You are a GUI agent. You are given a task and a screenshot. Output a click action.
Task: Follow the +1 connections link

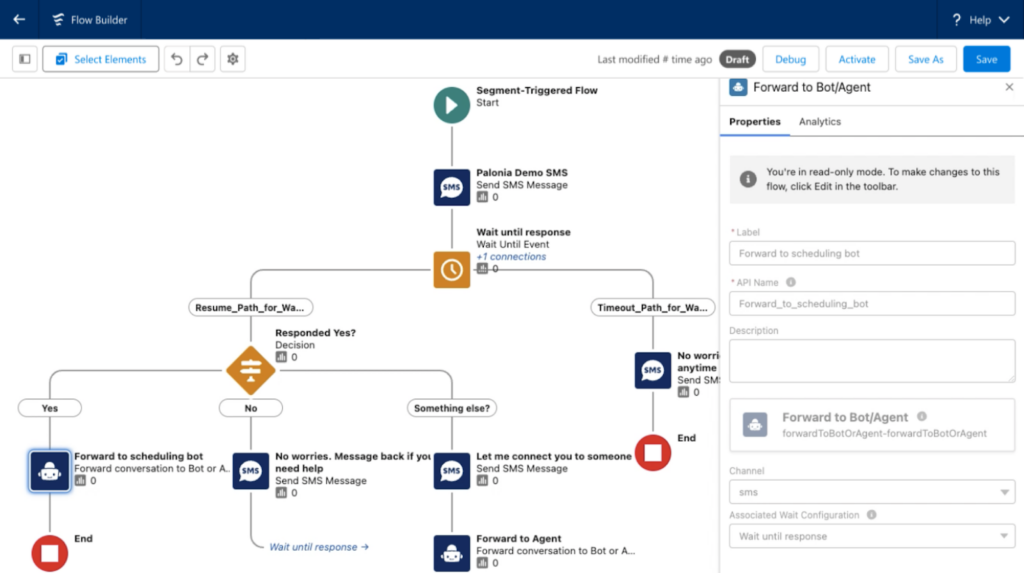point(511,257)
